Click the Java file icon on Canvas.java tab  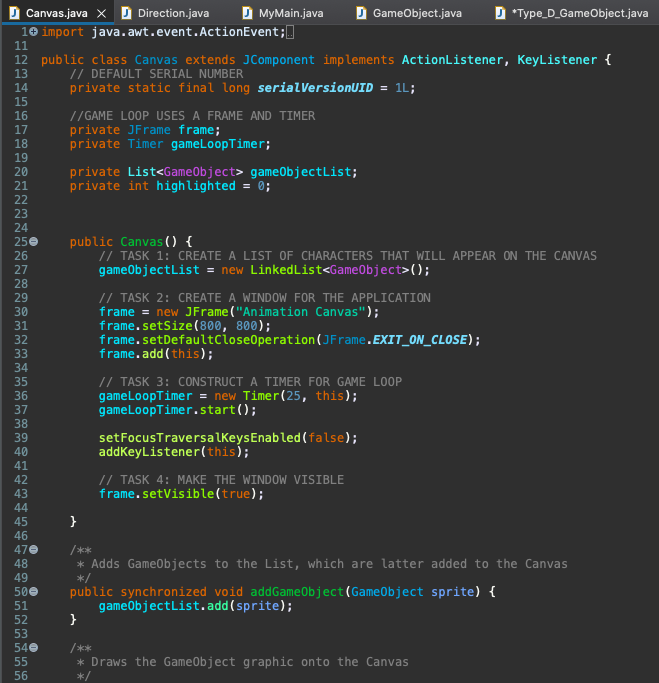[14, 13]
